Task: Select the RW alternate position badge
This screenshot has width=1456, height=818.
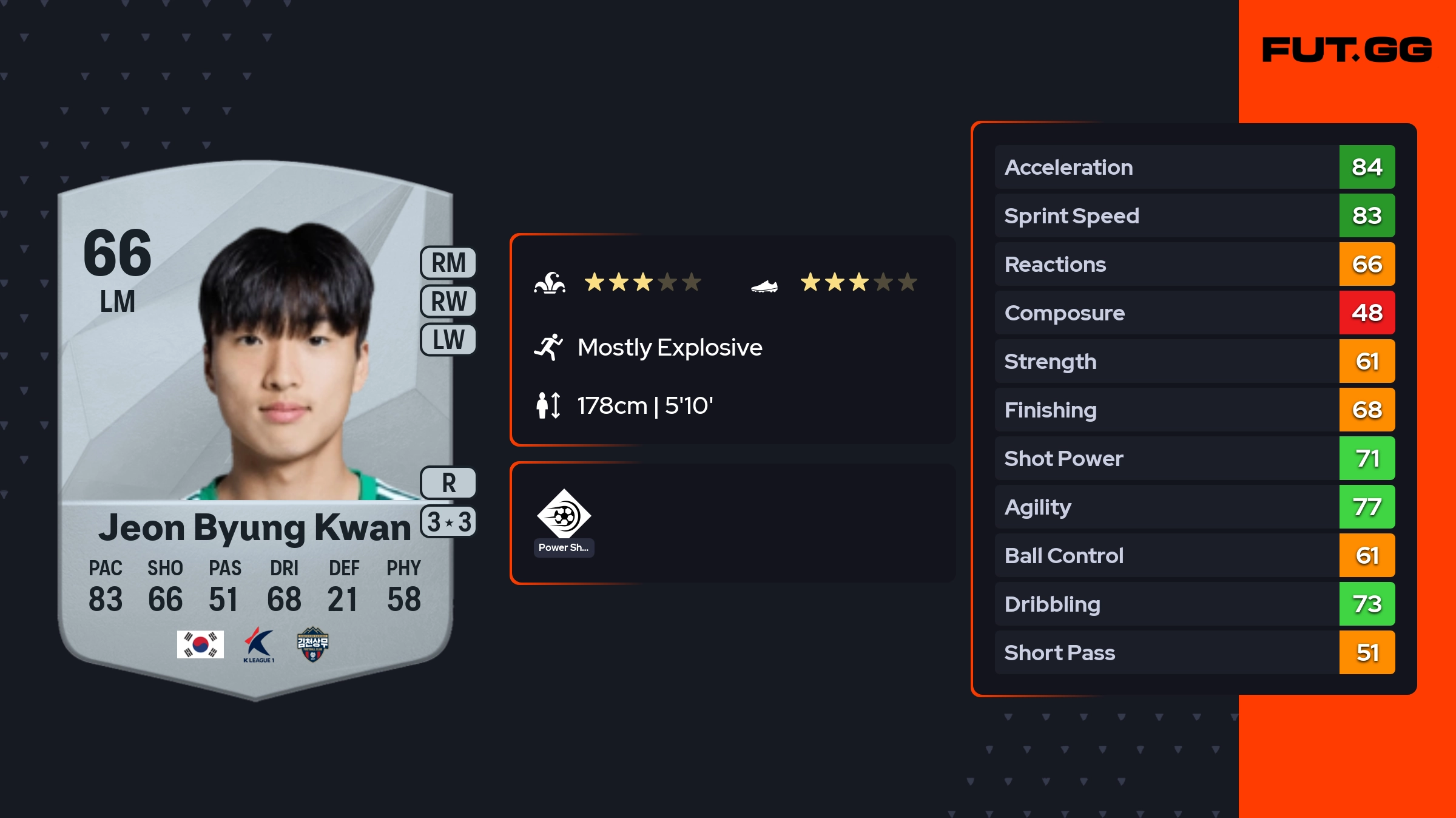Action: (x=448, y=302)
